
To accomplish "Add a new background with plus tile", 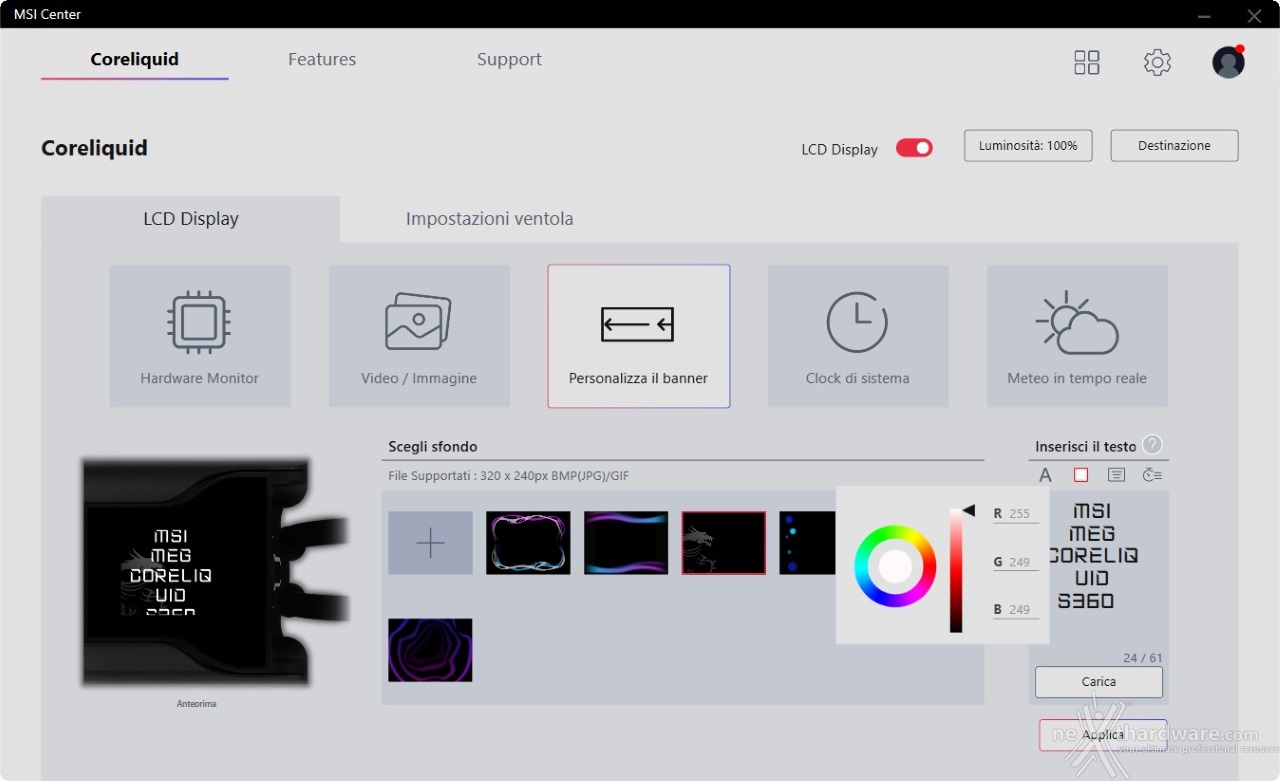I will pos(431,543).
